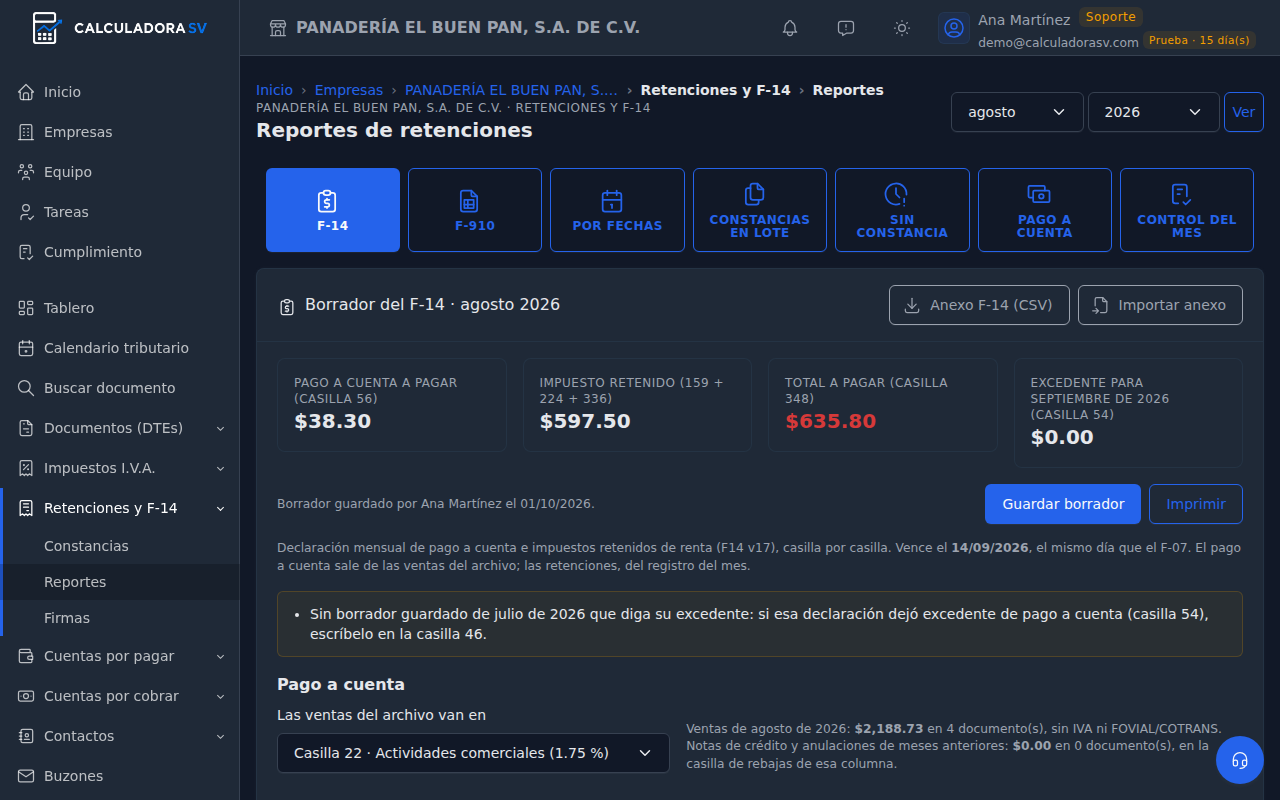1280x800 pixels.
Task: Toggle light theme with the sun icon
Action: (x=902, y=28)
